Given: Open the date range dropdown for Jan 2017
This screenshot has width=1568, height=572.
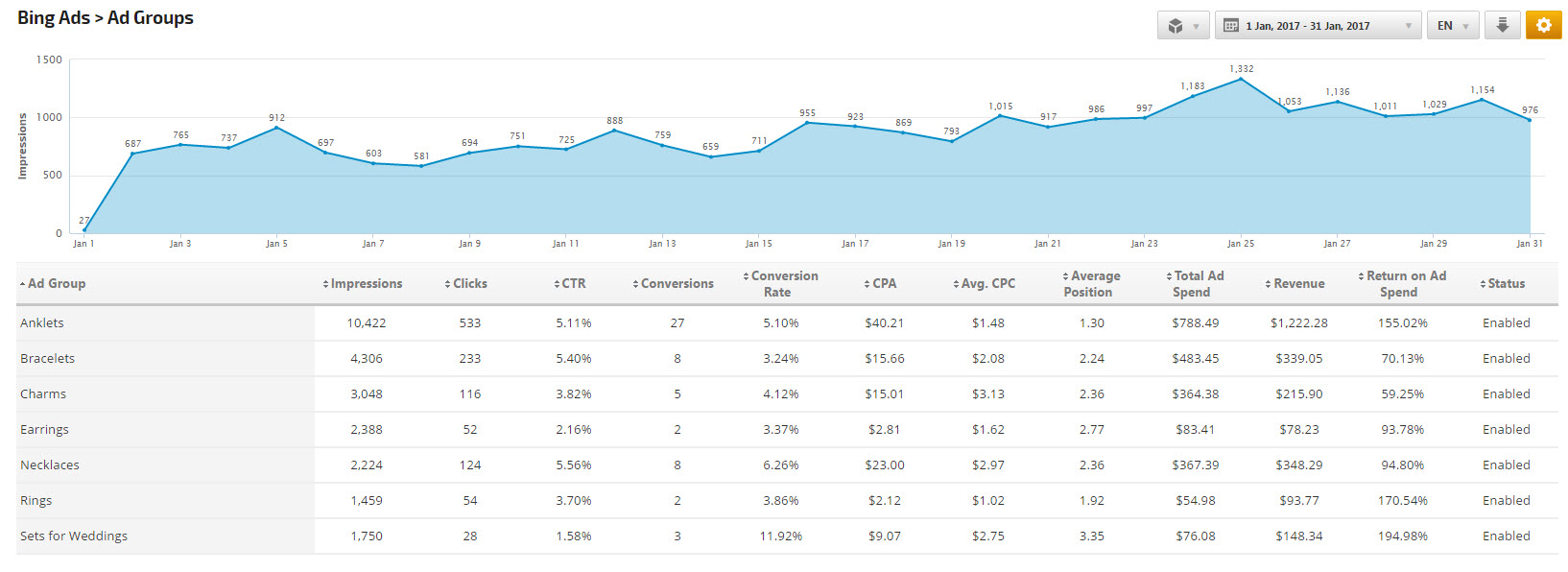Looking at the screenshot, I should [1319, 26].
